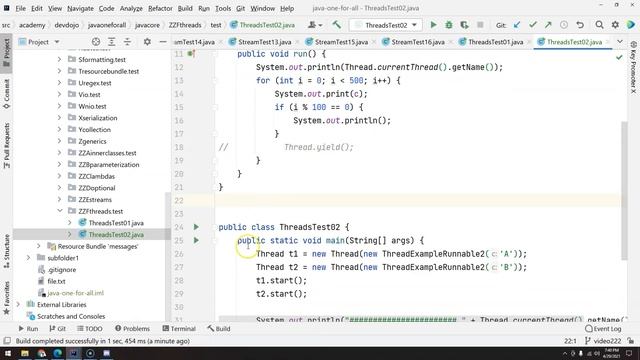Viewport: 640px width, 360px height.
Task: Open File Explorer from taskbar
Action: (x=25, y=353)
